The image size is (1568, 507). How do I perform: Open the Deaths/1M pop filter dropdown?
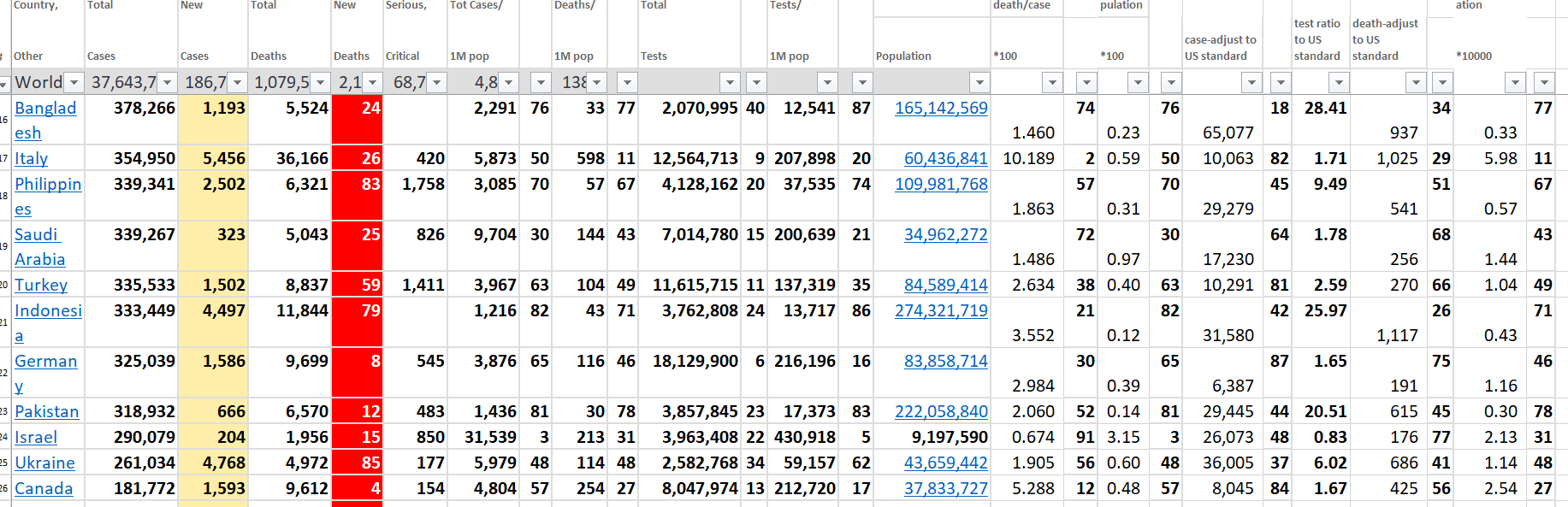597,83
